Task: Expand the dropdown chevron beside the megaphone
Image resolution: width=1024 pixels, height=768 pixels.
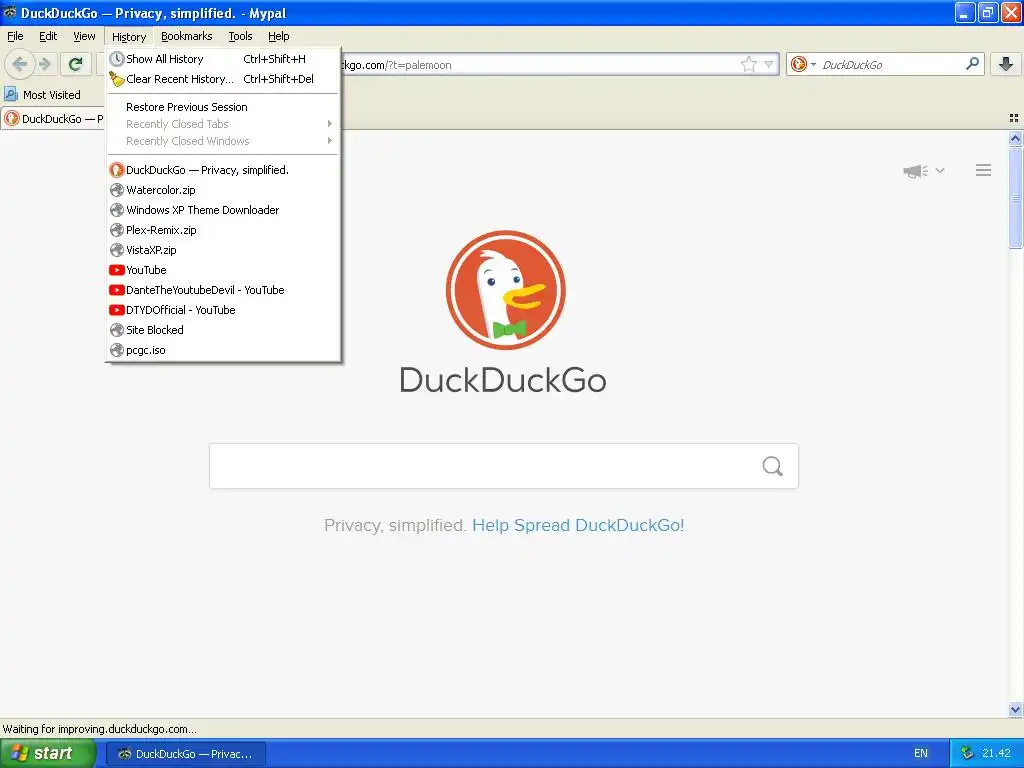Action: pos(940,170)
